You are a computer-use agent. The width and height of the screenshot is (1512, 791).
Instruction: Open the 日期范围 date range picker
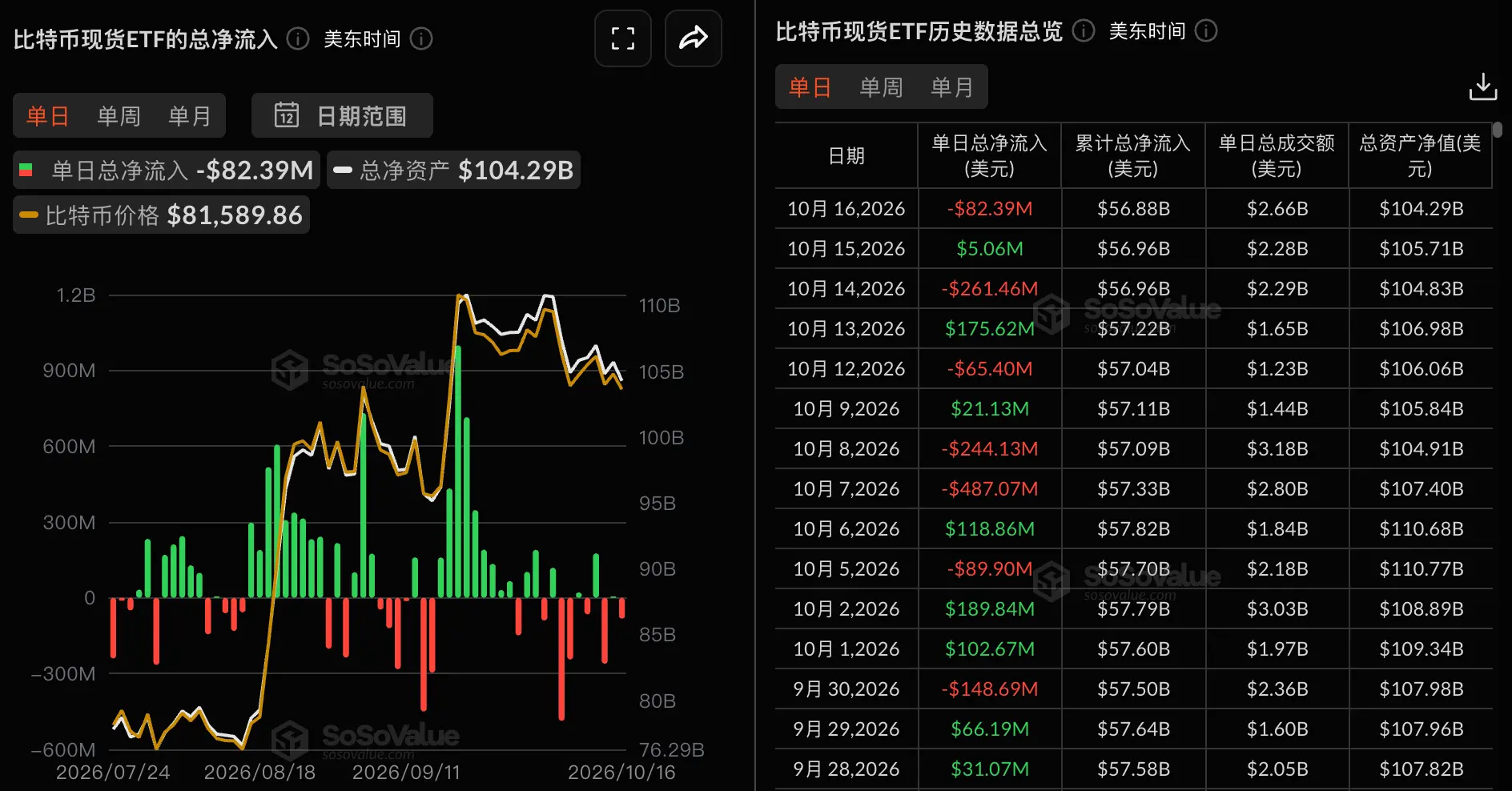[342, 115]
